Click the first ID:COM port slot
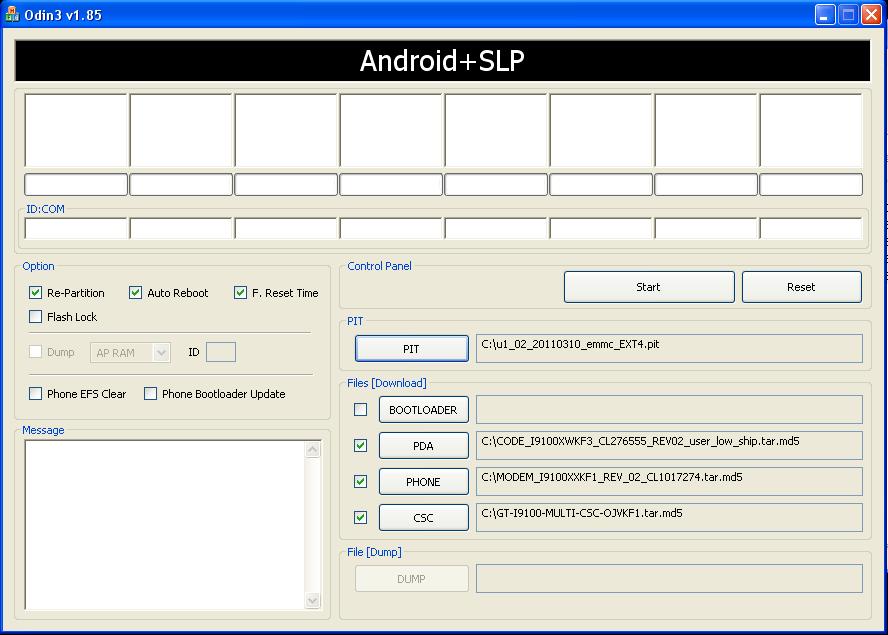888x635 pixels. click(x=76, y=228)
